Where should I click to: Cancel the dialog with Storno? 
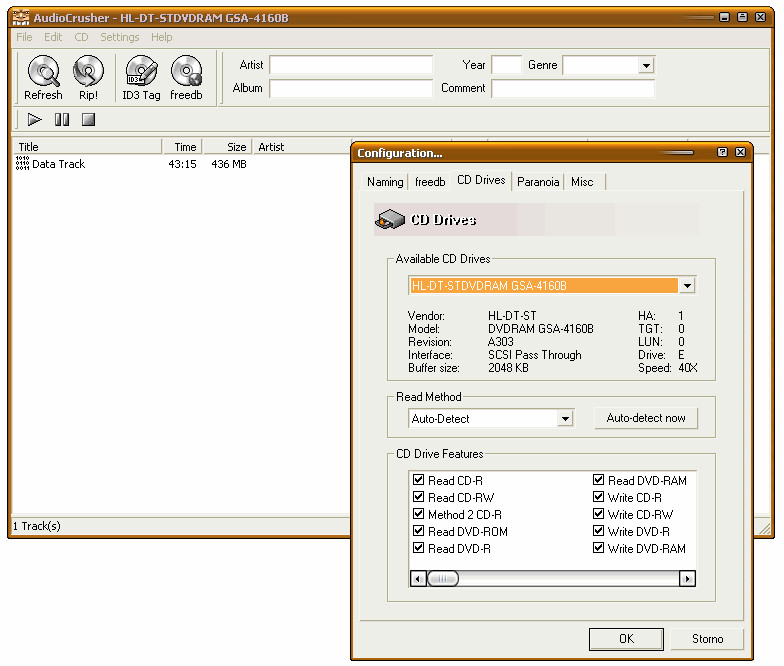707,639
